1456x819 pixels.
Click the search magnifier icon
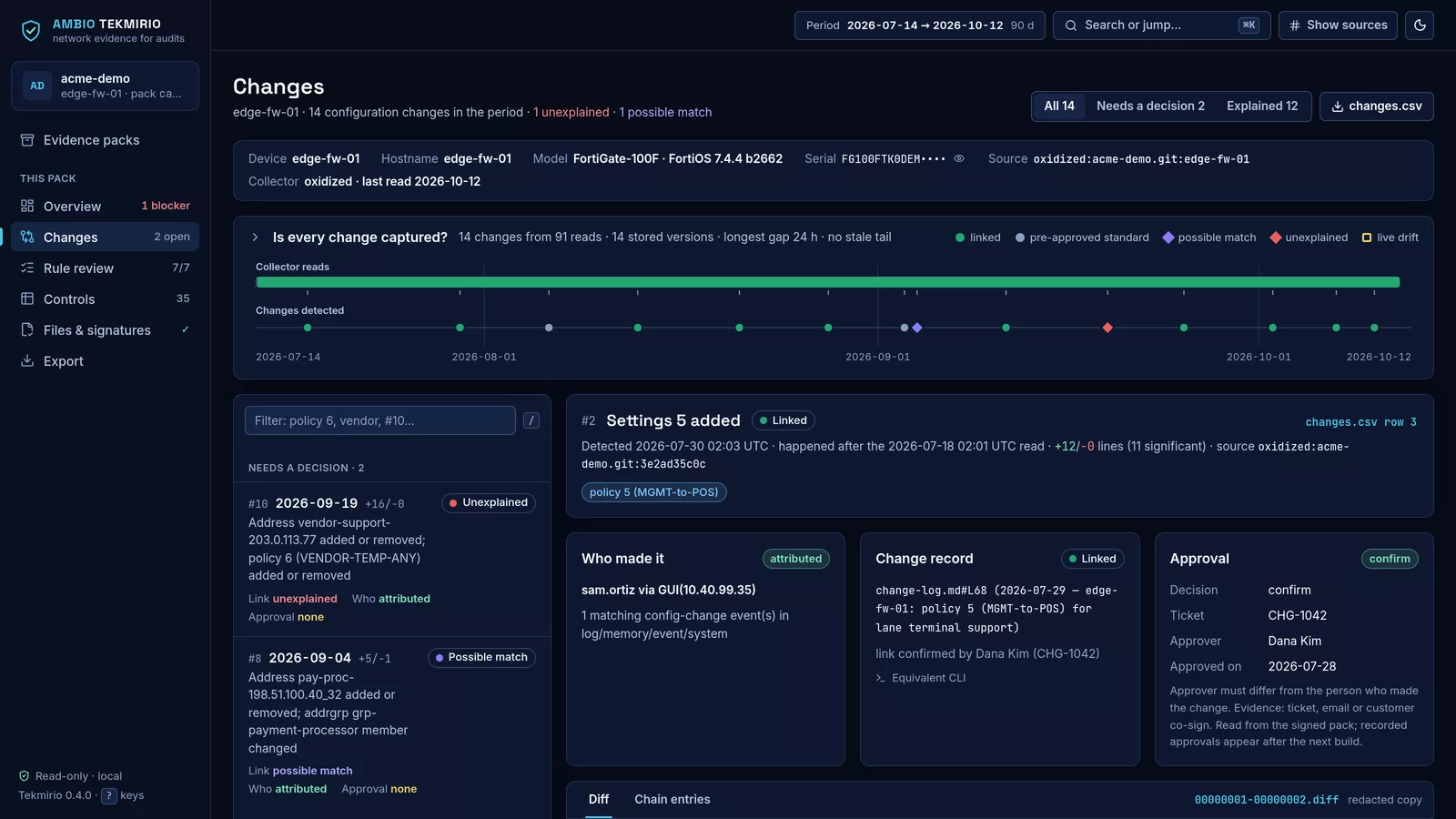coord(1071,25)
